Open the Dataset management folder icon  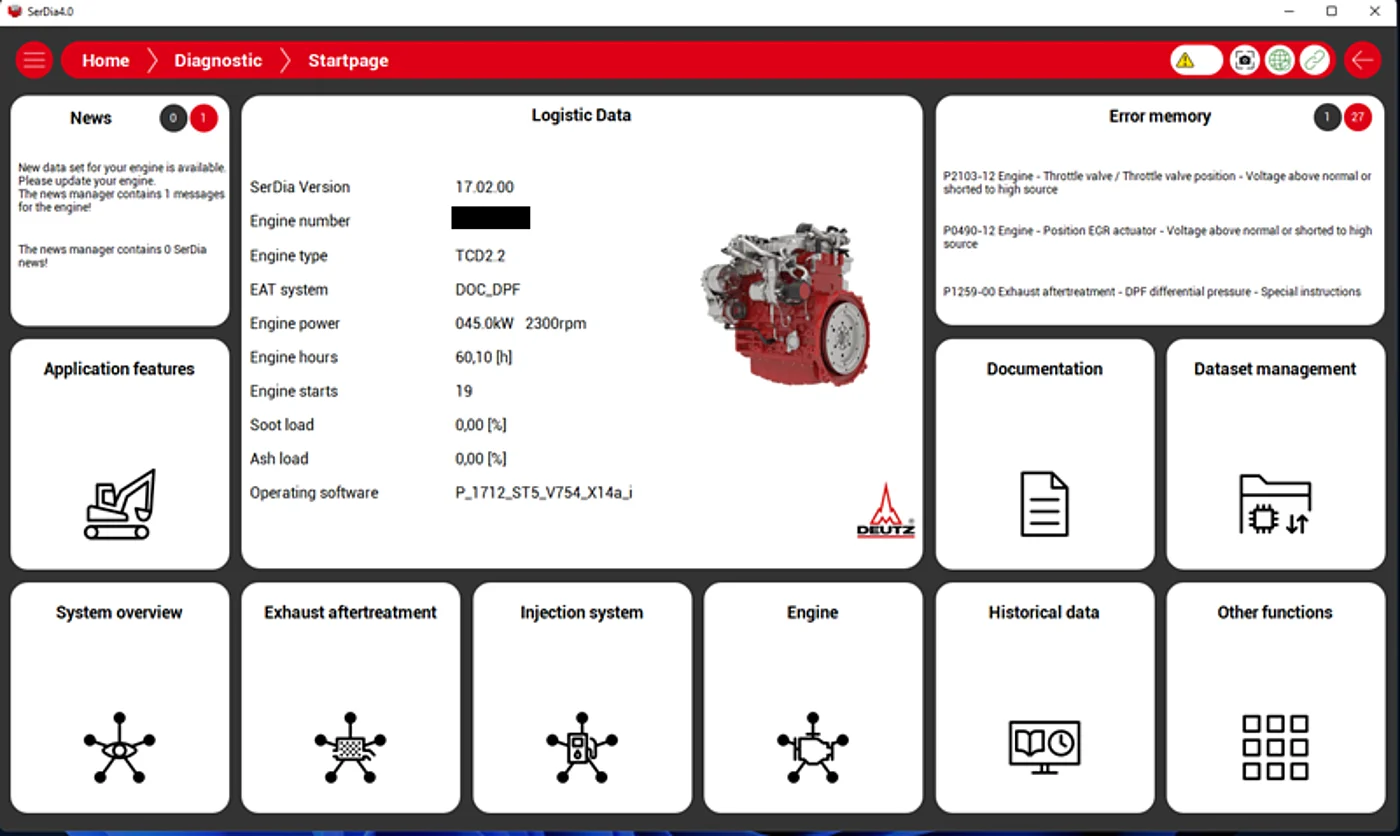pyautogui.click(x=1275, y=504)
